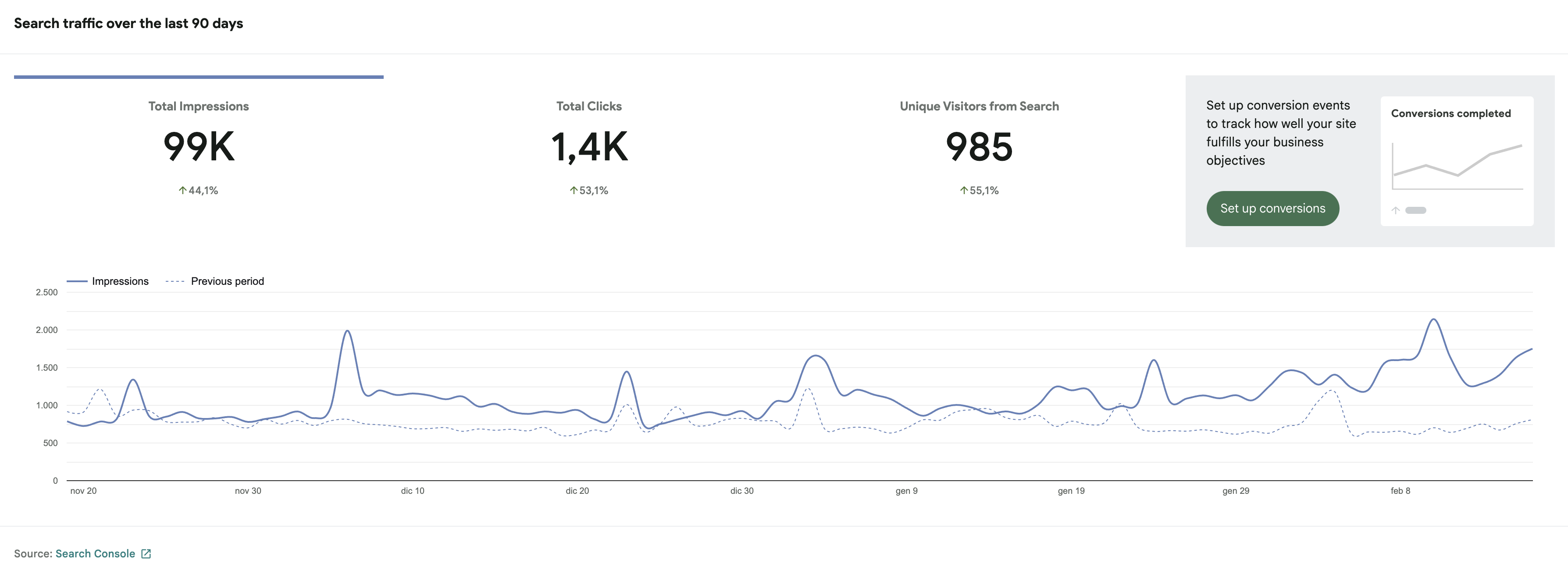The width and height of the screenshot is (1568, 574).
Task: Click the feb 8 date label on axis
Action: point(1400,491)
